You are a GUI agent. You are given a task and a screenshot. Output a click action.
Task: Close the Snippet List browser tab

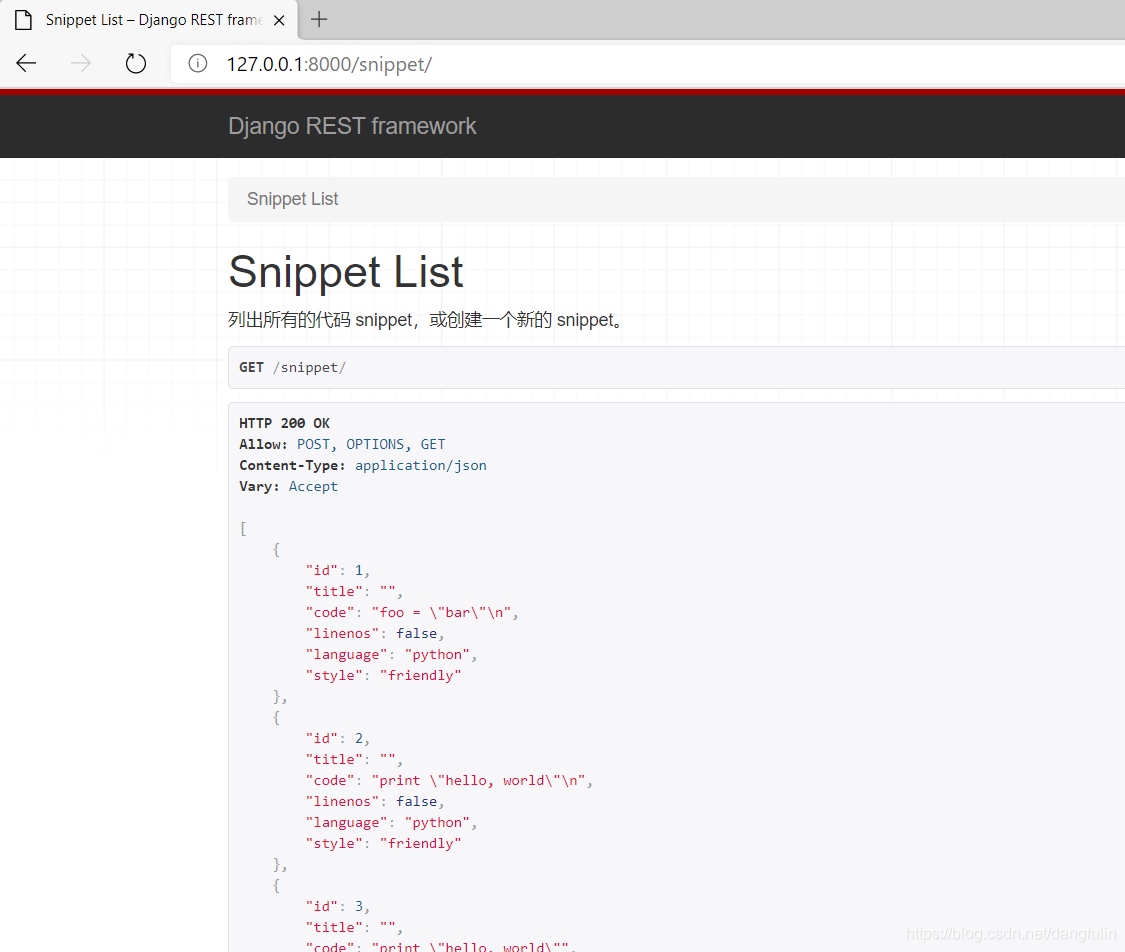pyautogui.click(x=279, y=20)
